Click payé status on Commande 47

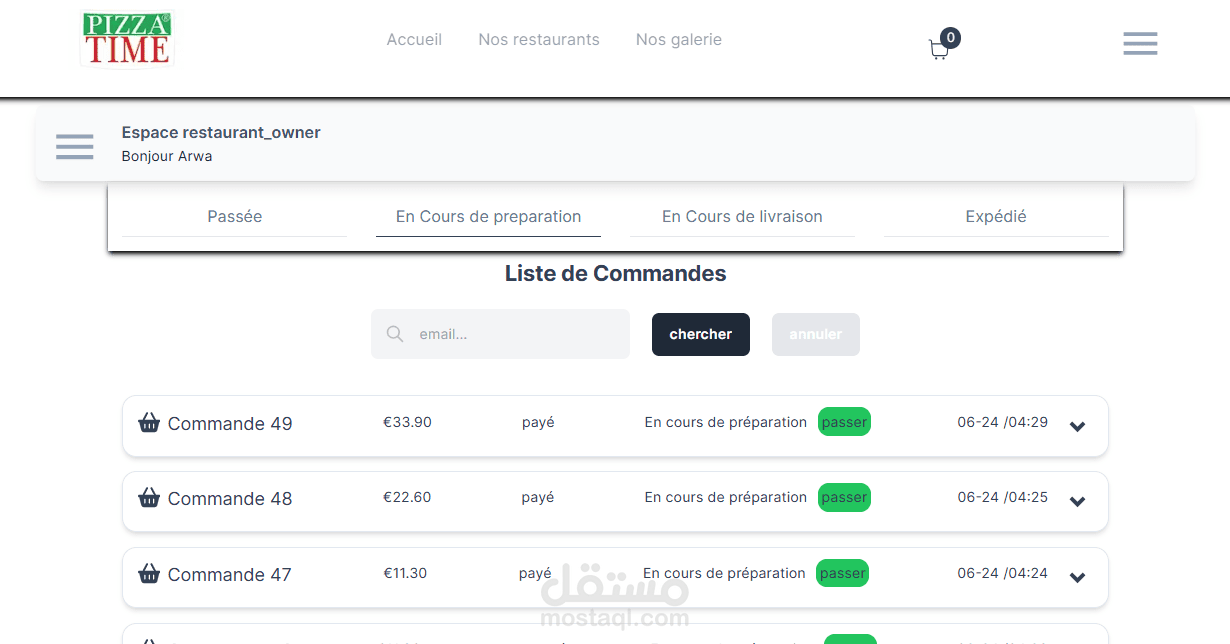pyautogui.click(x=535, y=574)
